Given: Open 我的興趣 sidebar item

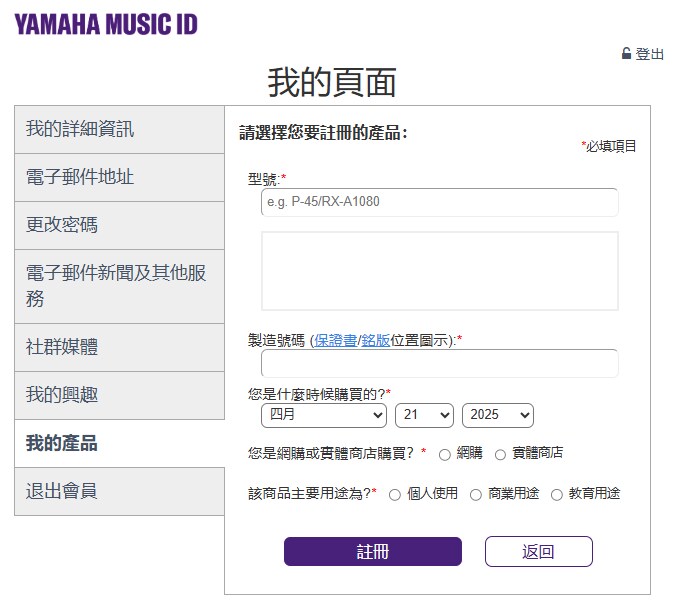Looking at the screenshot, I should 119,395.
